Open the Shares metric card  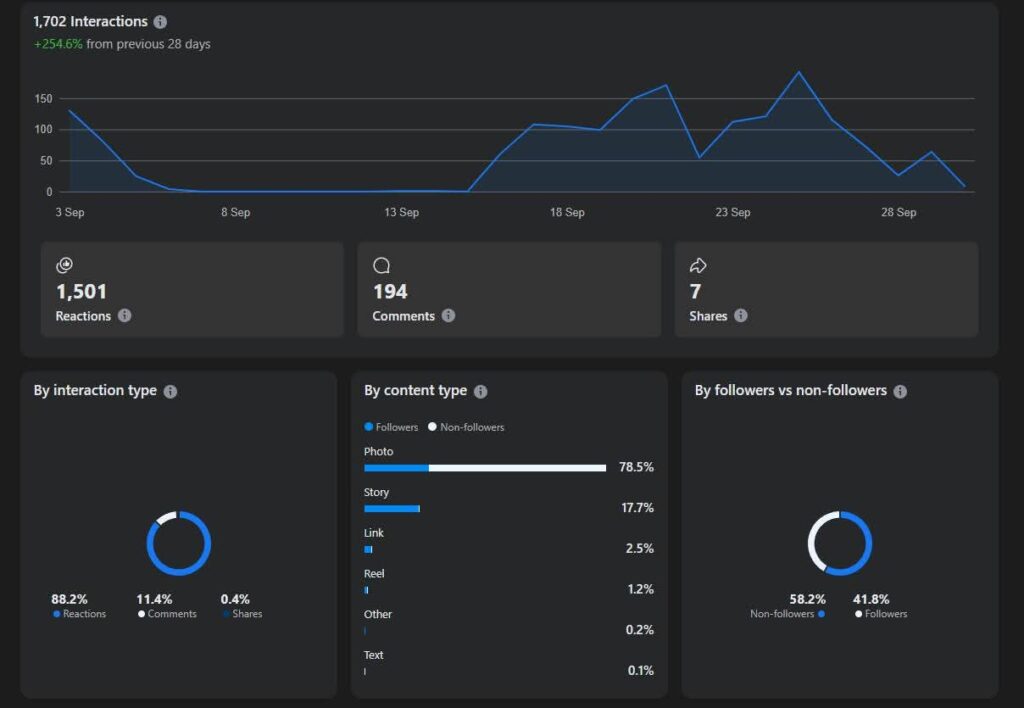(826, 290)
